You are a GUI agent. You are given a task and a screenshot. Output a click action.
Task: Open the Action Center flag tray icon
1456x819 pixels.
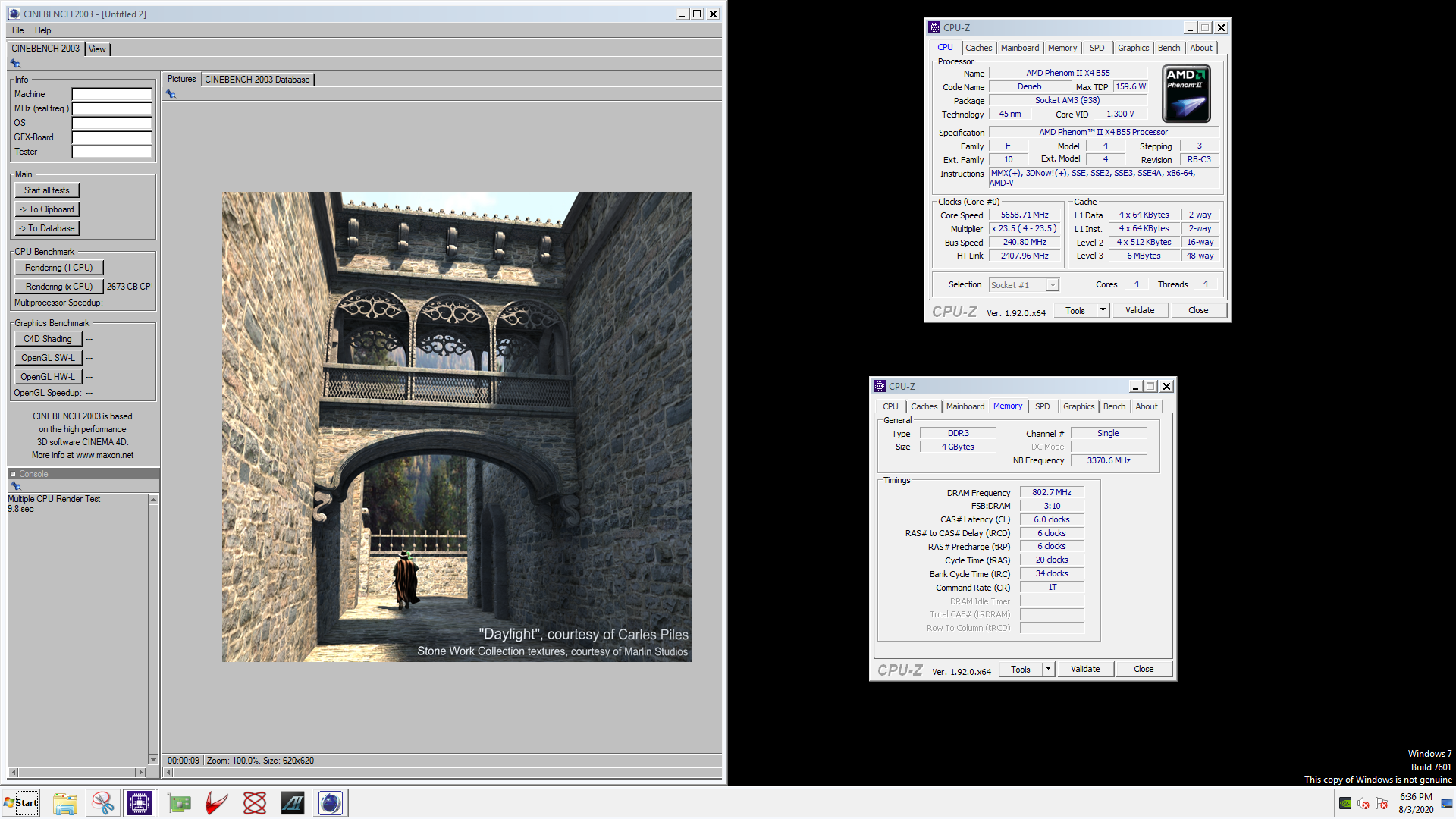tap(1382, 803)
